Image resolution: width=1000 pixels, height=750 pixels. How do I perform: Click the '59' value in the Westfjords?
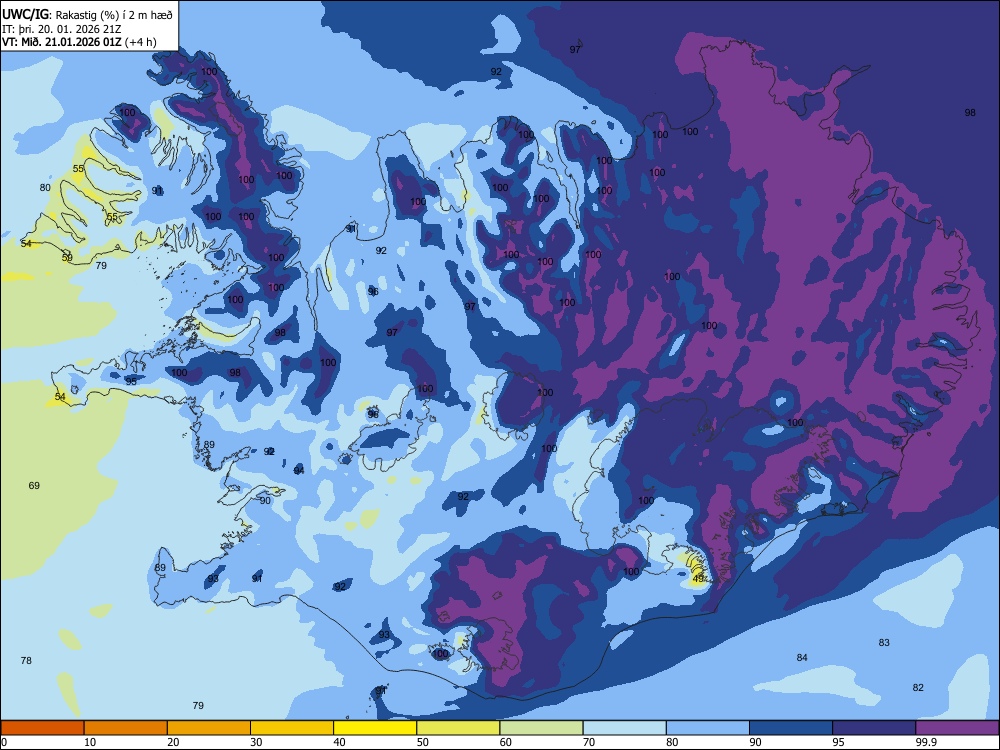tap(67, 258)
